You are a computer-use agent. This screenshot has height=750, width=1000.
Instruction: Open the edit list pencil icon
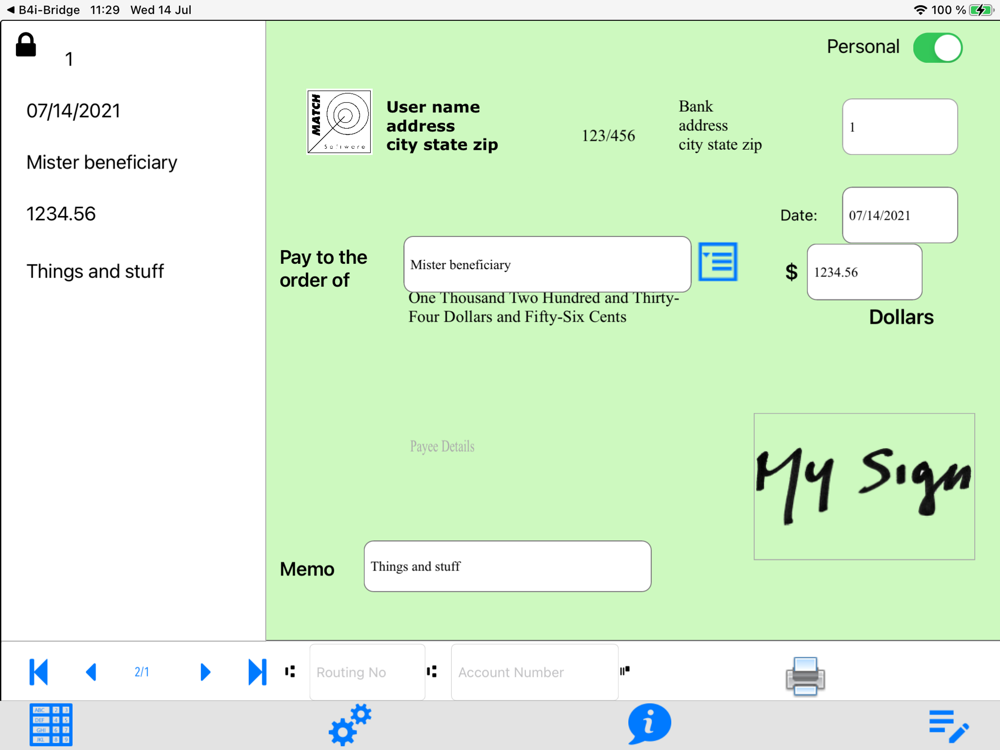948,726
